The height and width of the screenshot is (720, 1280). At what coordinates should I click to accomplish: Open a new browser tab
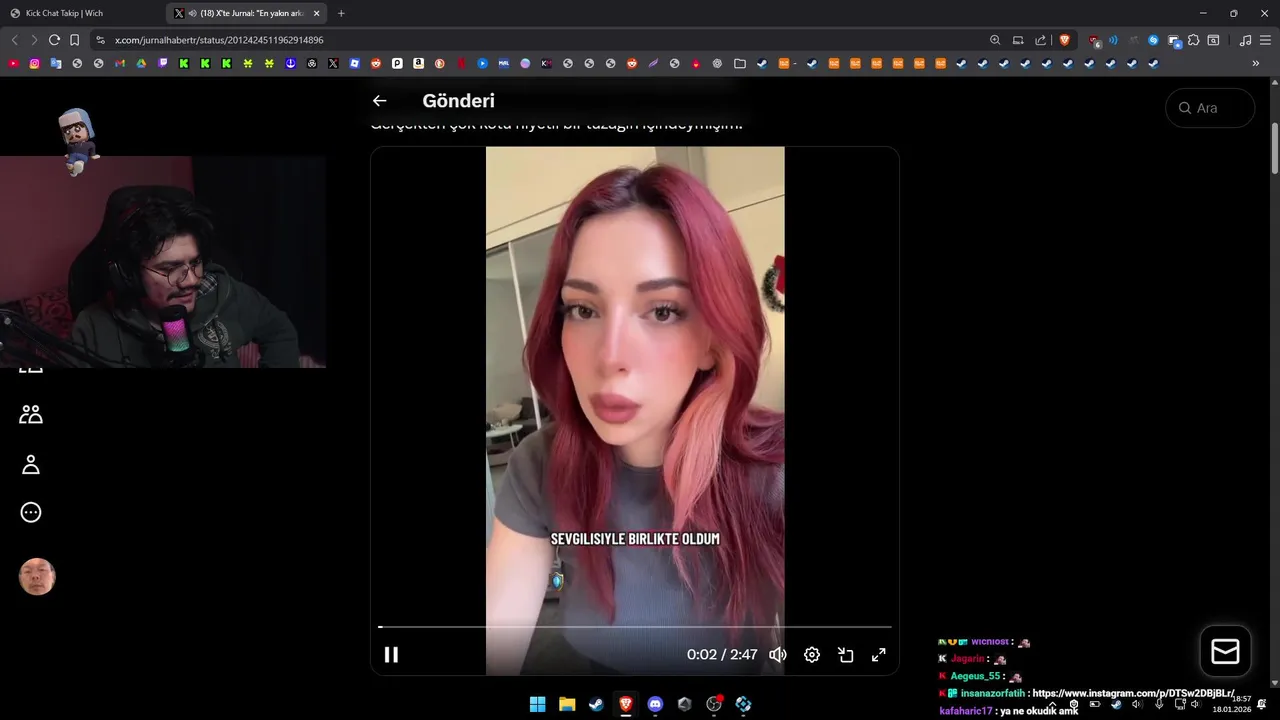341,13
